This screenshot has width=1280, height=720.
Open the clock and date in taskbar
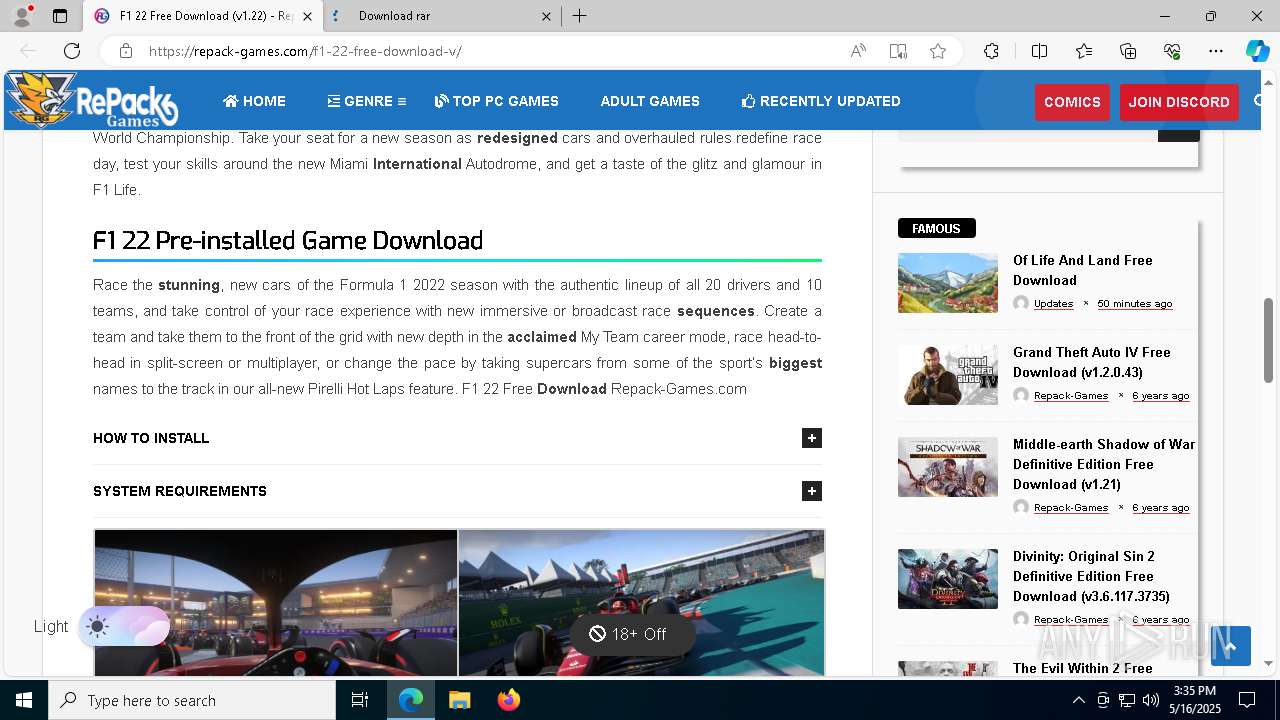(1194, 700)
